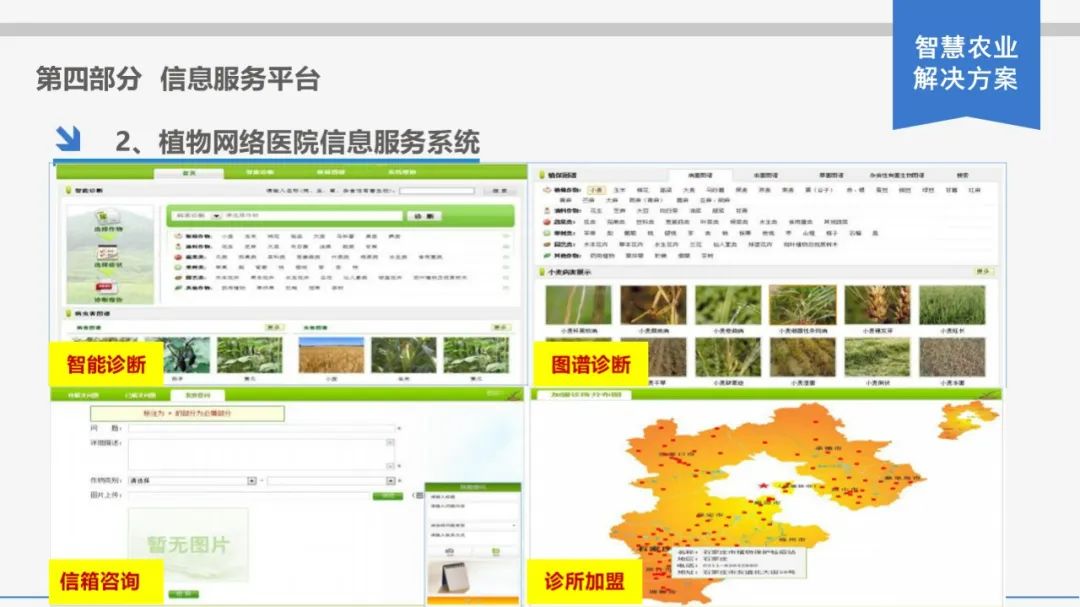Click the green submit button below the image preview
1080x607 pixels.
[x=183, y=594]
